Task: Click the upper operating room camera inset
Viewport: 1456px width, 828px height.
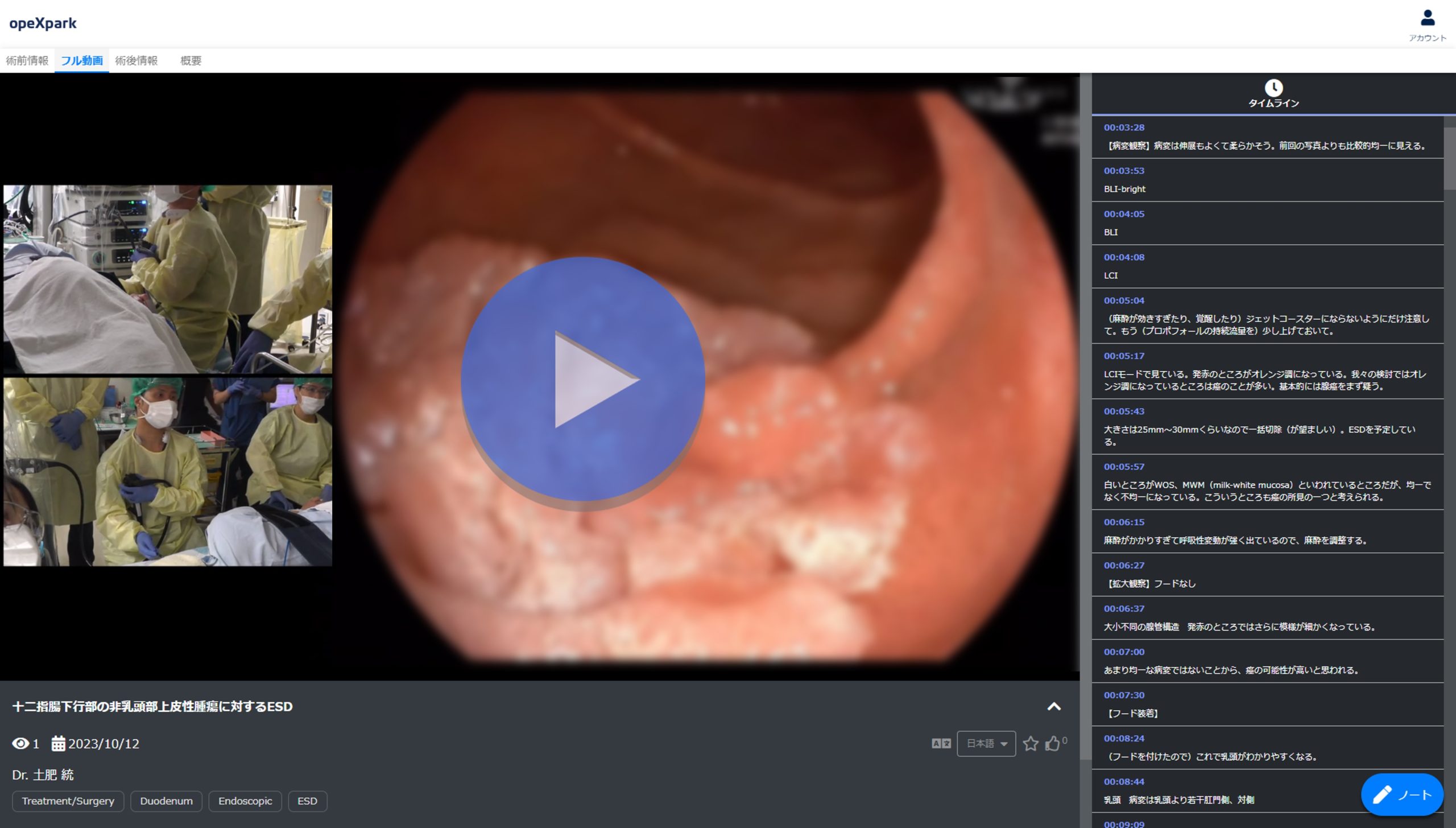Action: click(168, 278)
